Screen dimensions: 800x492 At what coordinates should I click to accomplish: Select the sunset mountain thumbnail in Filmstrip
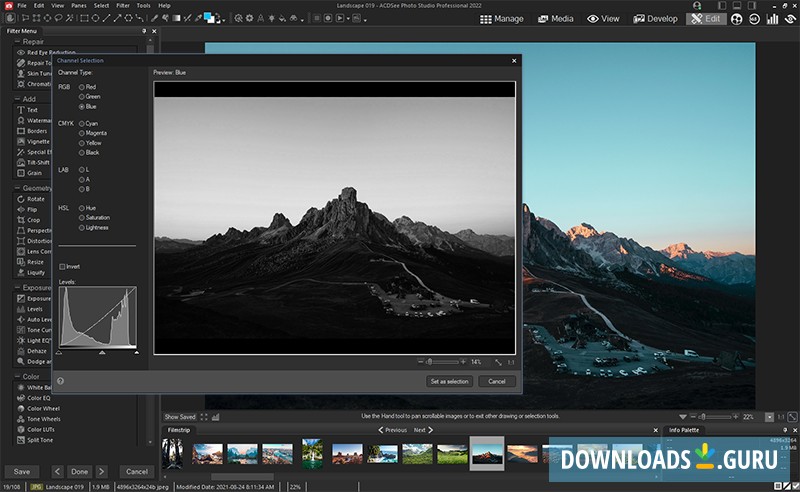coord(523,453)
